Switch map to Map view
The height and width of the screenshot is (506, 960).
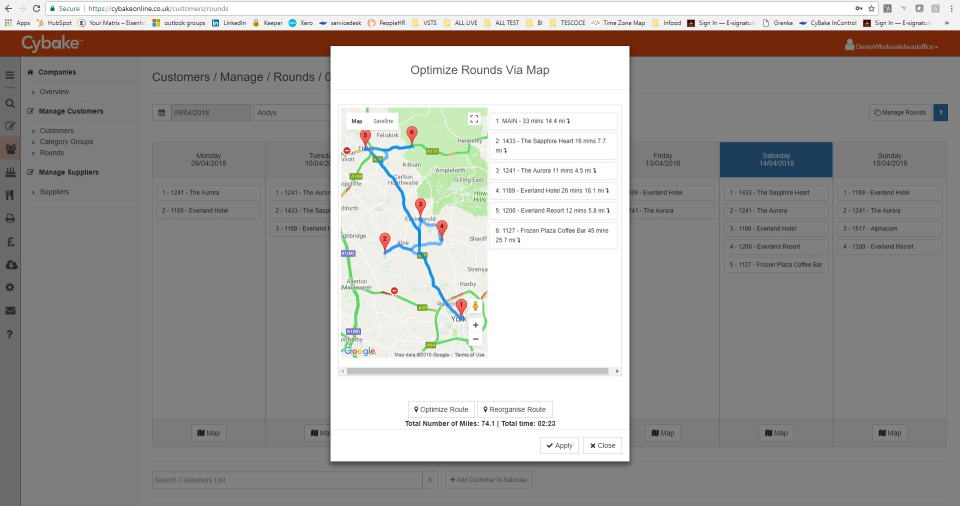click(357, 121)
